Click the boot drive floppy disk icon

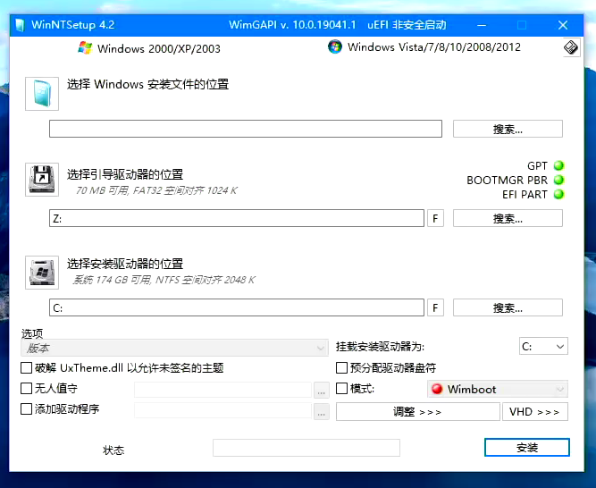click(x=42, y=180)
